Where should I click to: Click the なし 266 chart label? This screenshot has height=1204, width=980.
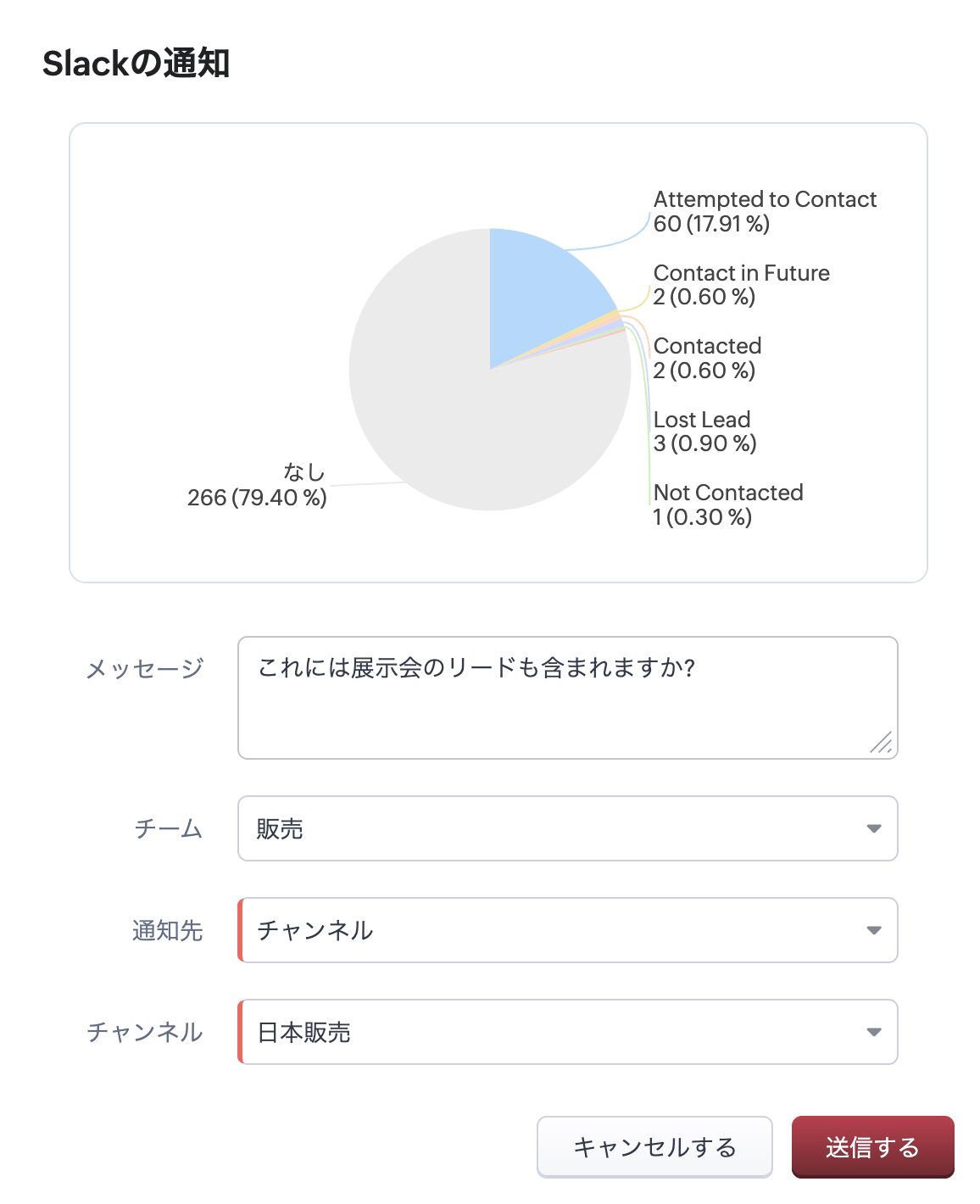pyautogui.click(x=258, y=485)
